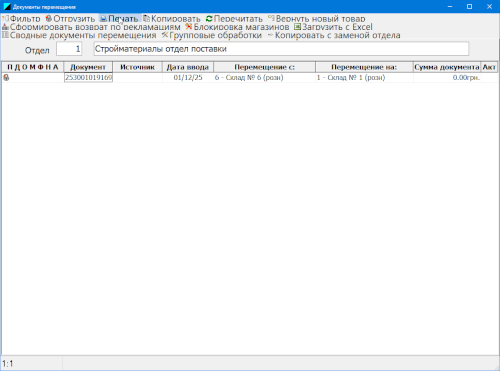
Task: Click the Перемещение с: column header
Action: point(264,67)
